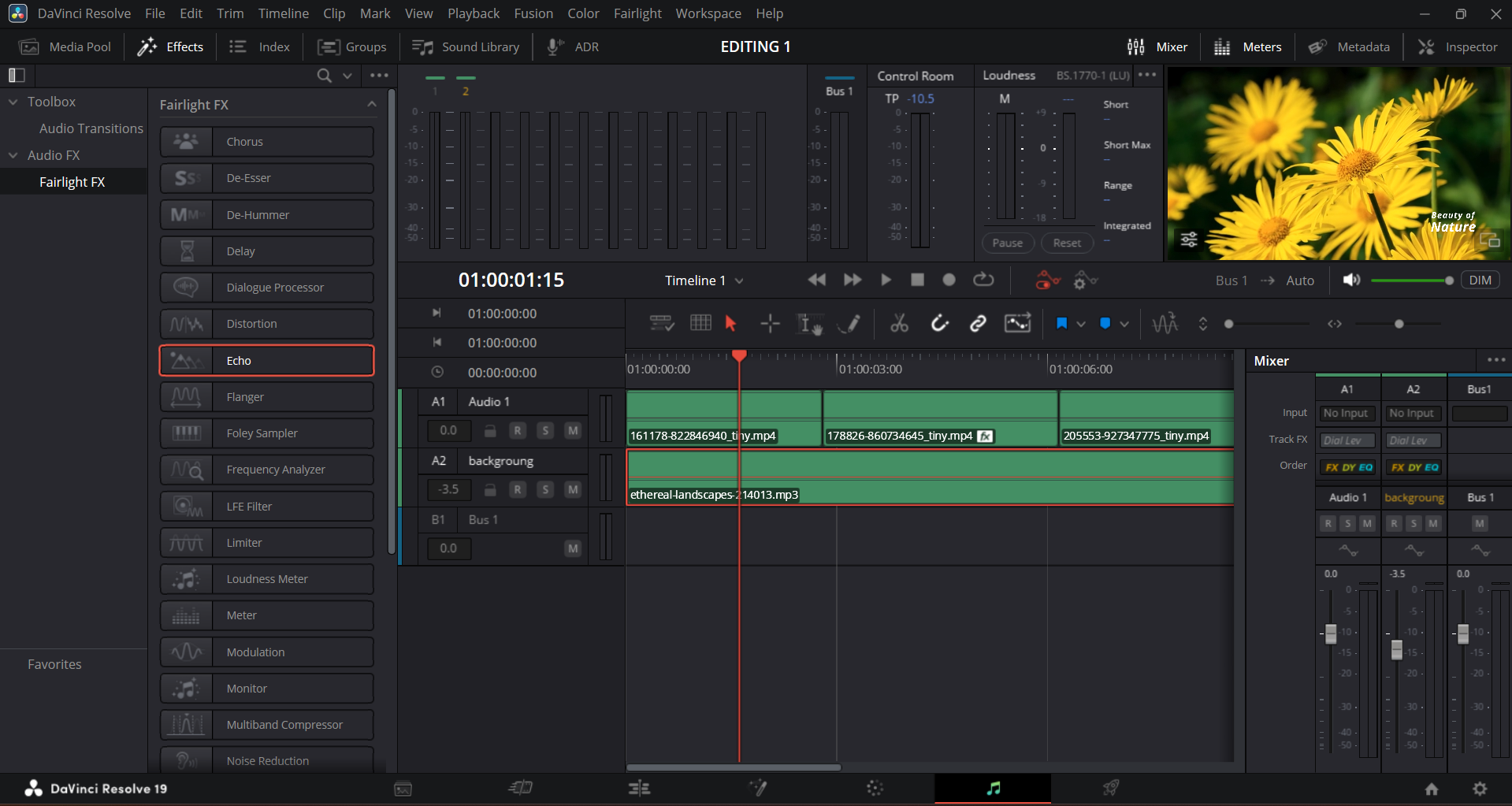Toggle the link clips chain icon
Screen dimensions: 1512x806
(x=978, y=323)
